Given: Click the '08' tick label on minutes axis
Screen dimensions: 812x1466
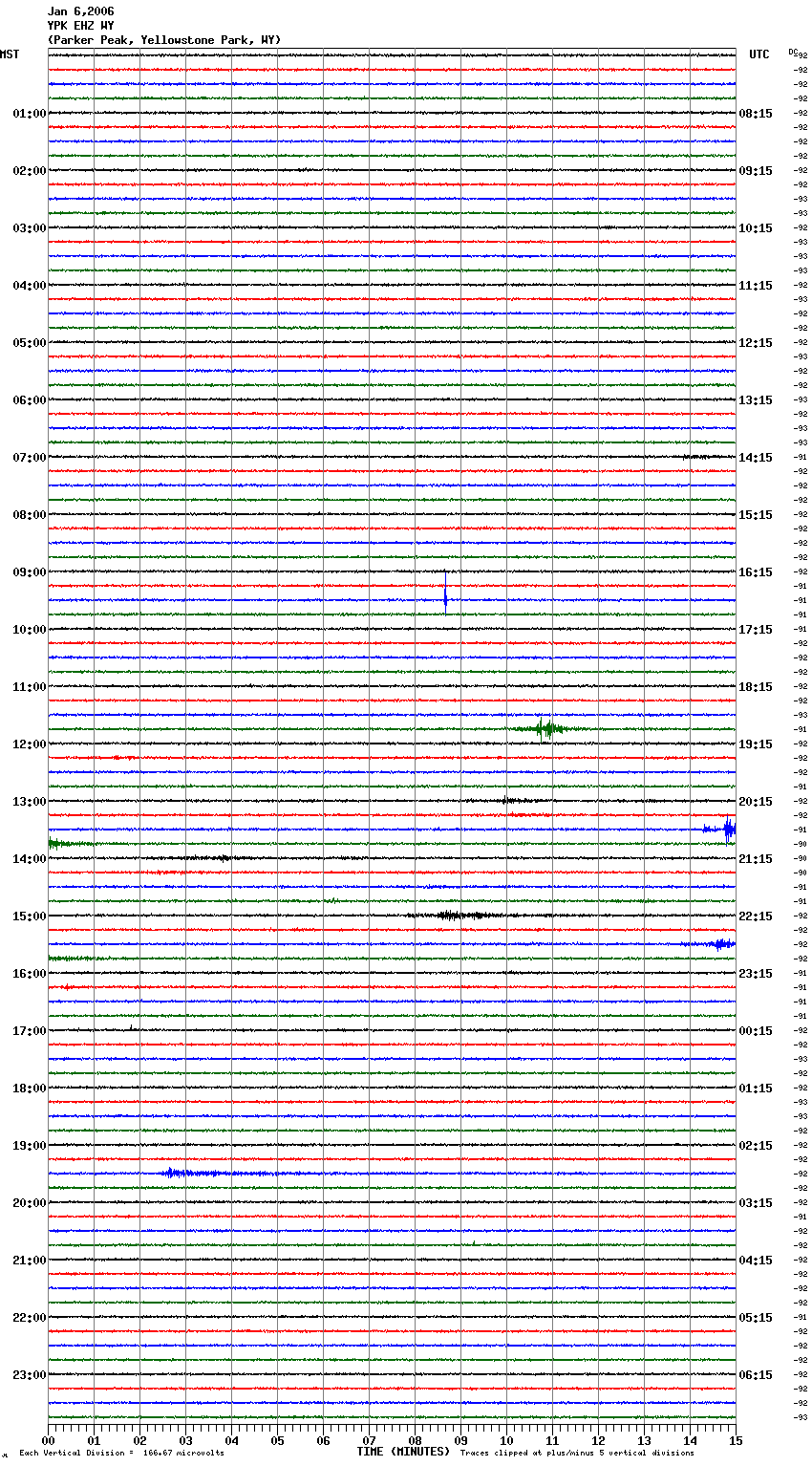Looking at the screenshot, I should click(415, 1440).
